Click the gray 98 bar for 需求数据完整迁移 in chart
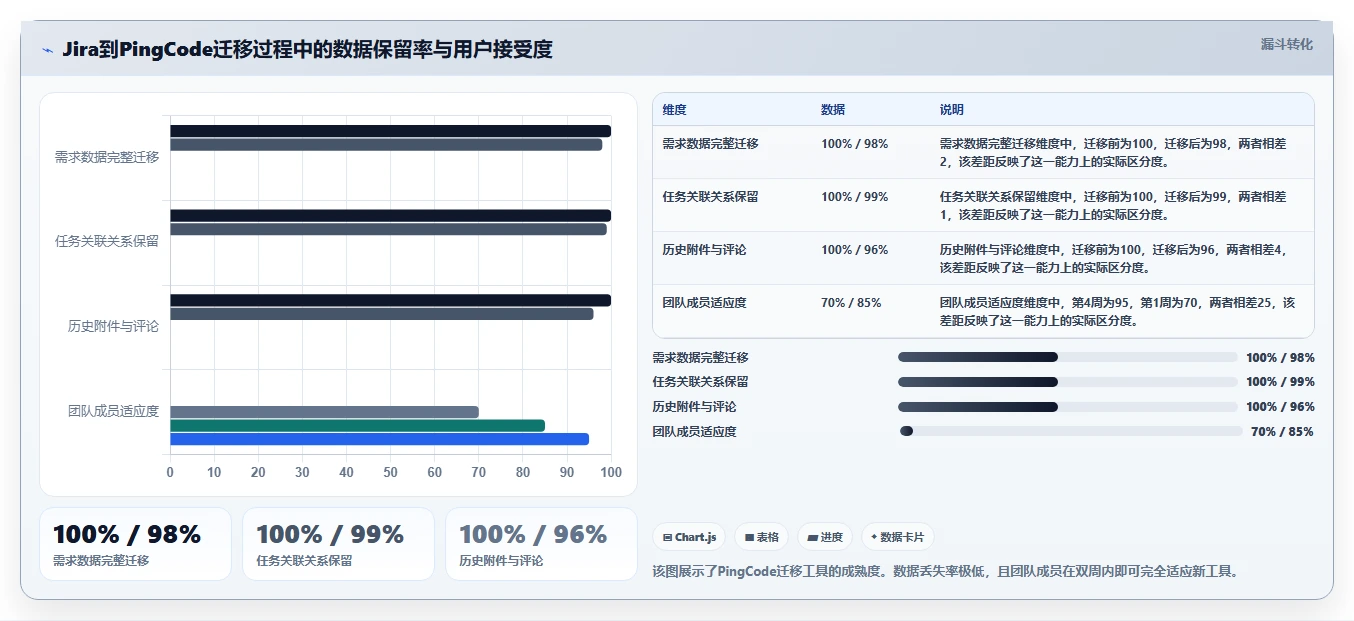1354x621 pixels. (386, 145)
